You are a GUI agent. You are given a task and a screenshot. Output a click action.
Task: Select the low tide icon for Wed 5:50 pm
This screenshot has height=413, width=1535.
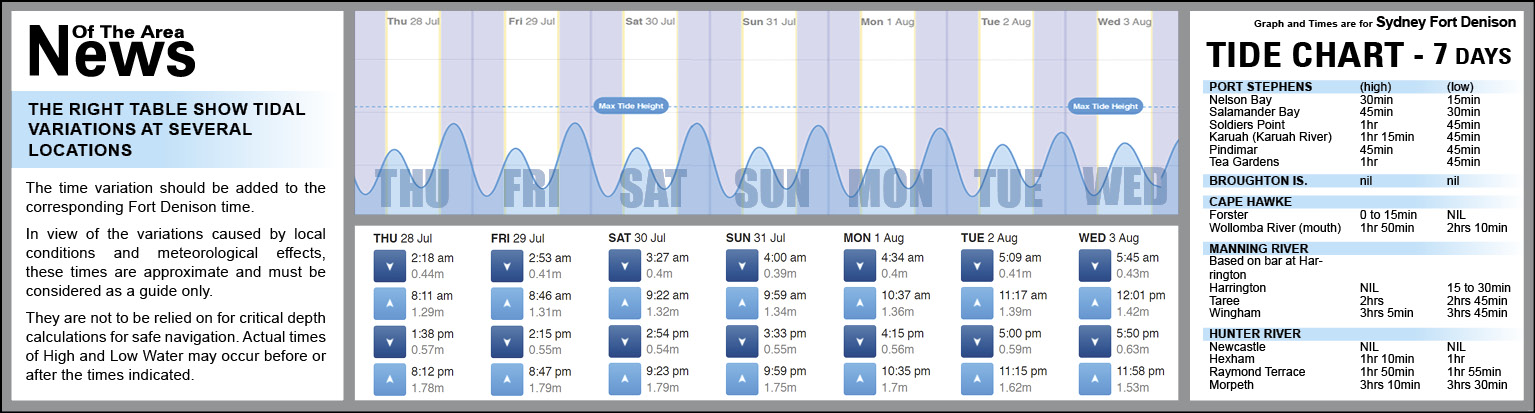tap(1096, 340)
